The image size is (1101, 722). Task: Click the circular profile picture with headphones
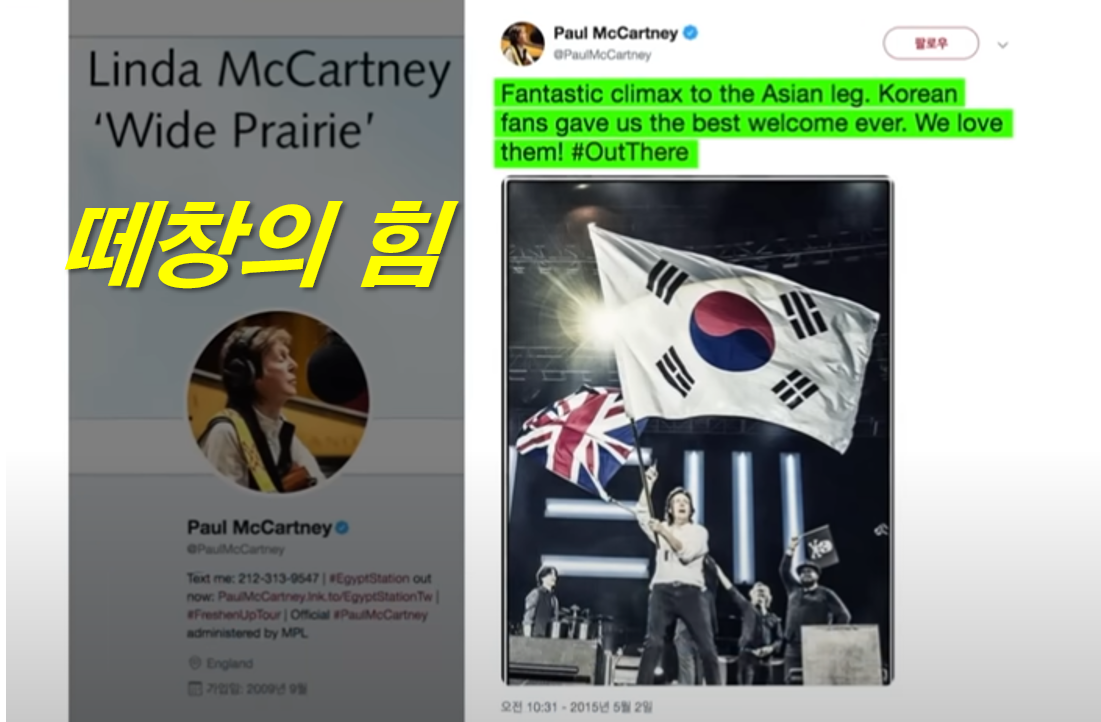tap(278, 401)
